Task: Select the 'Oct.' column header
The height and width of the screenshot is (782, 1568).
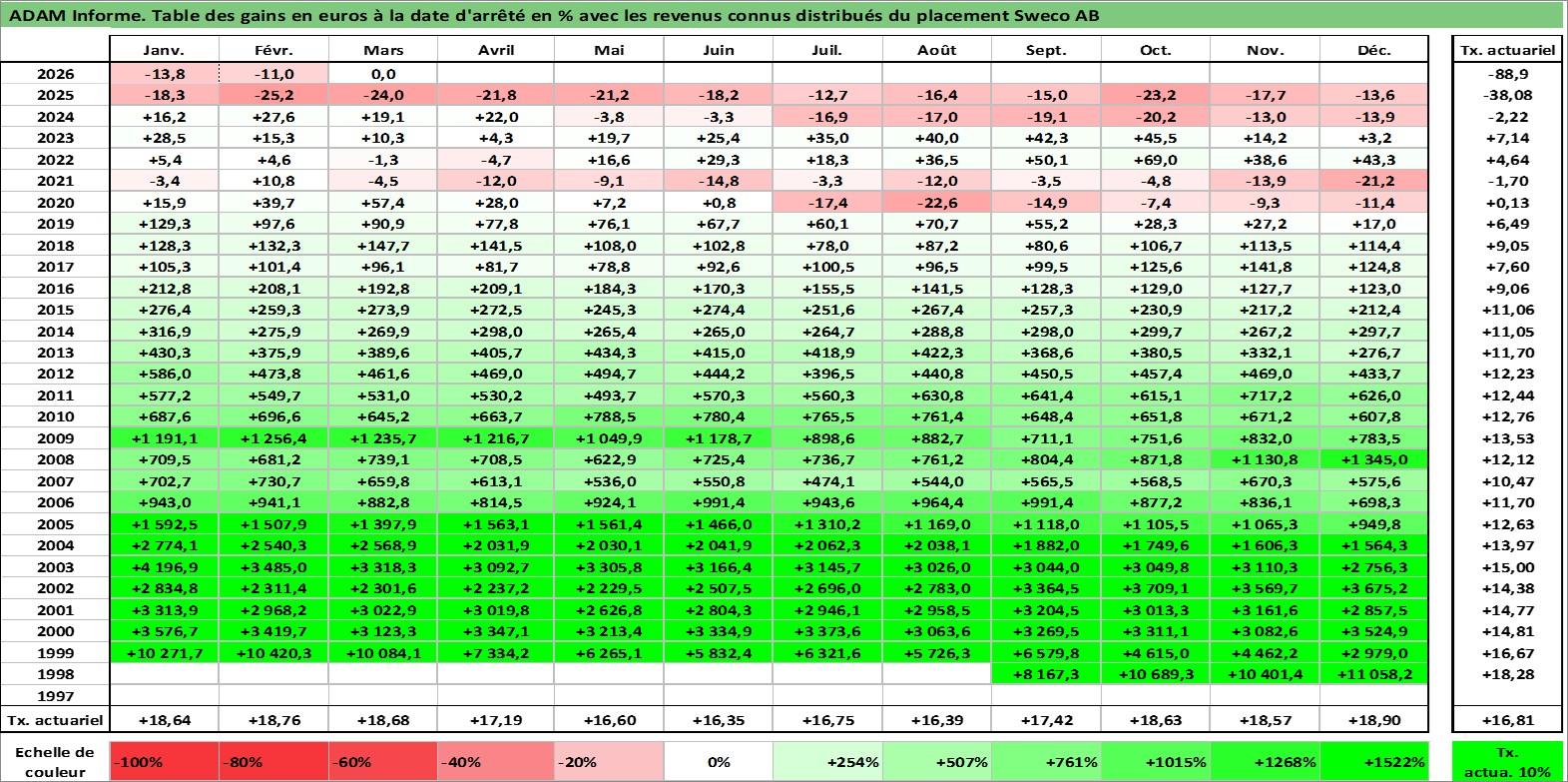Action: click(x=1156, y=50)
